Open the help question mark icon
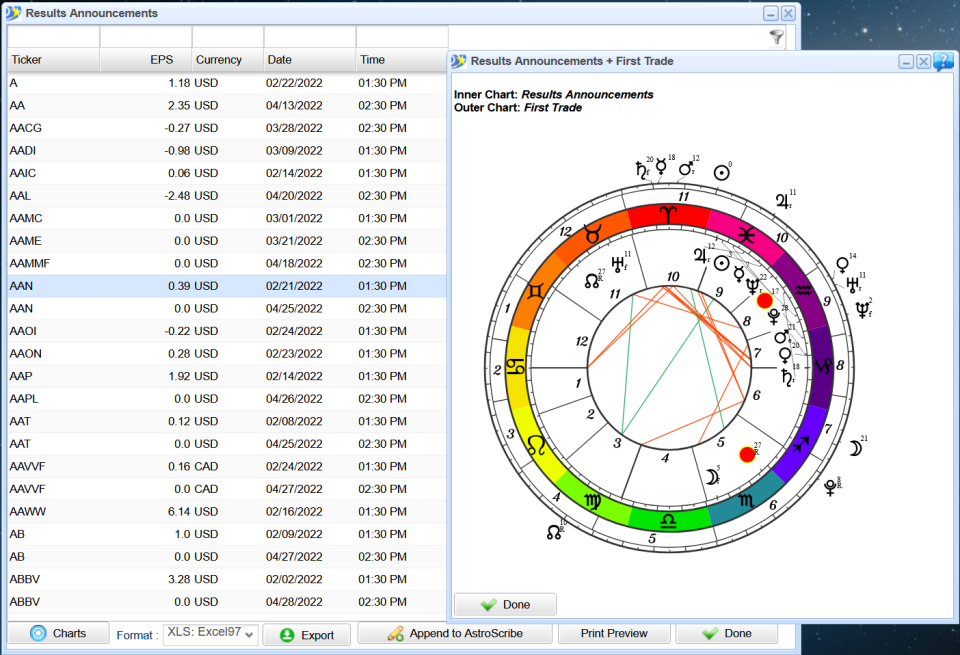The image size is (960, 655). (943, 61)
